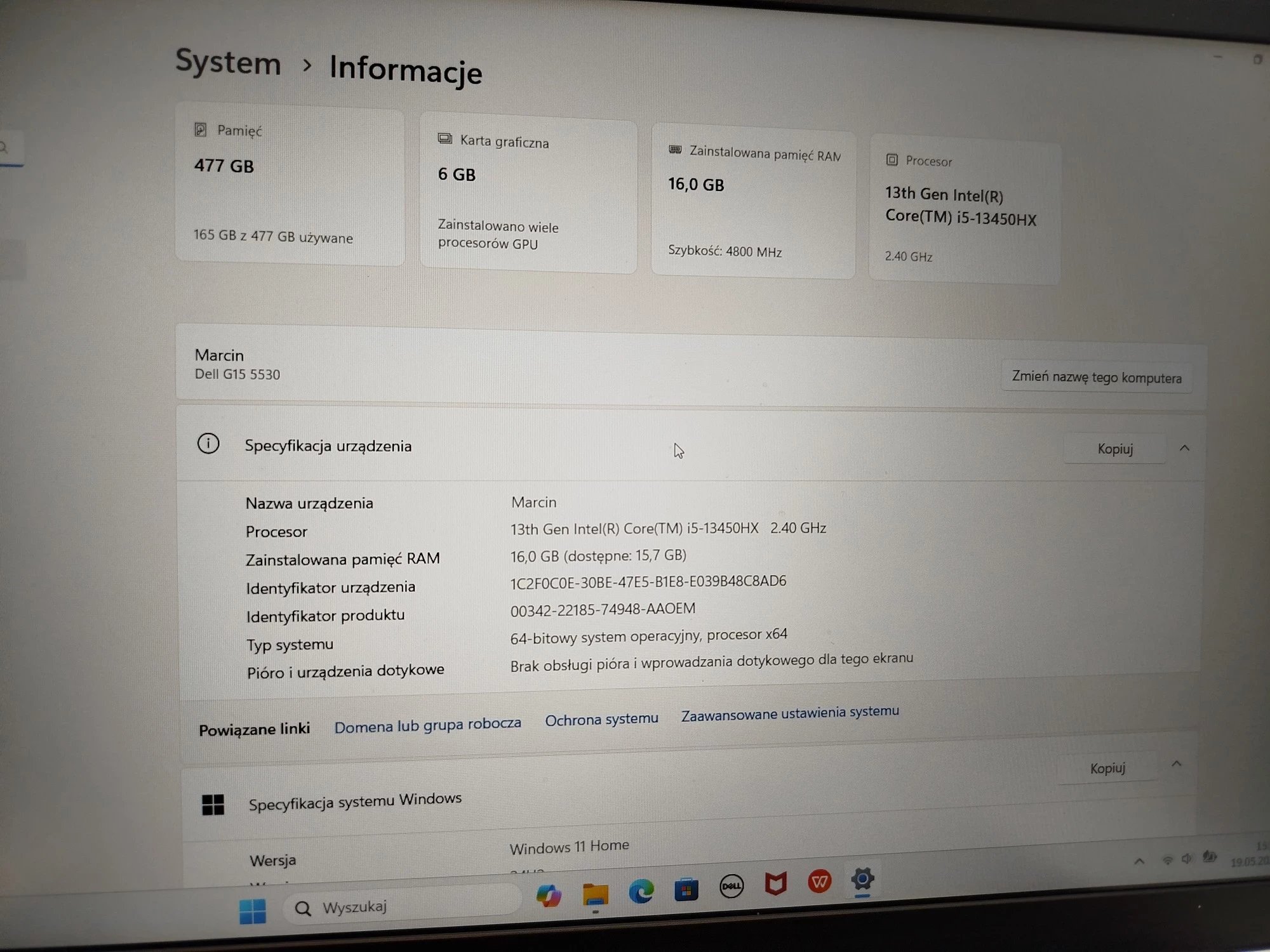Open the Procesor i5-13450HX card

click(964, 209)
